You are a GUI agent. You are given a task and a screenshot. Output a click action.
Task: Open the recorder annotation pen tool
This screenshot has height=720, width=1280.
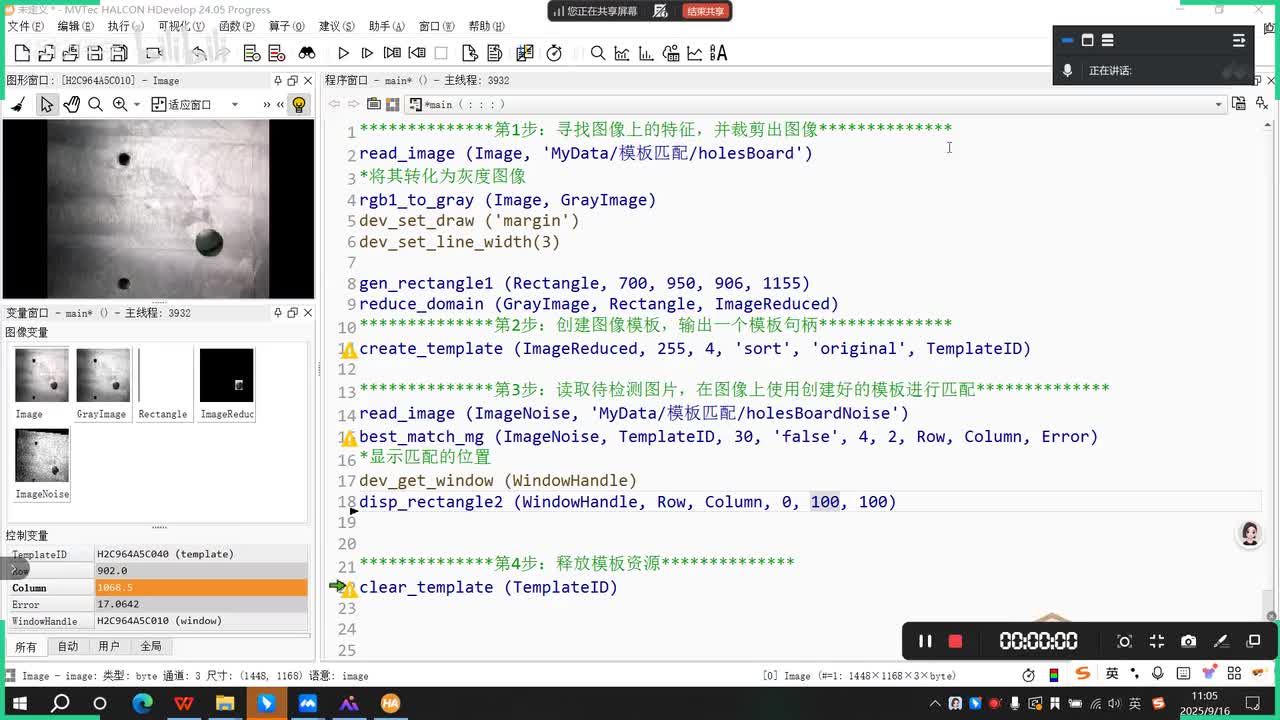[1220, 641]
